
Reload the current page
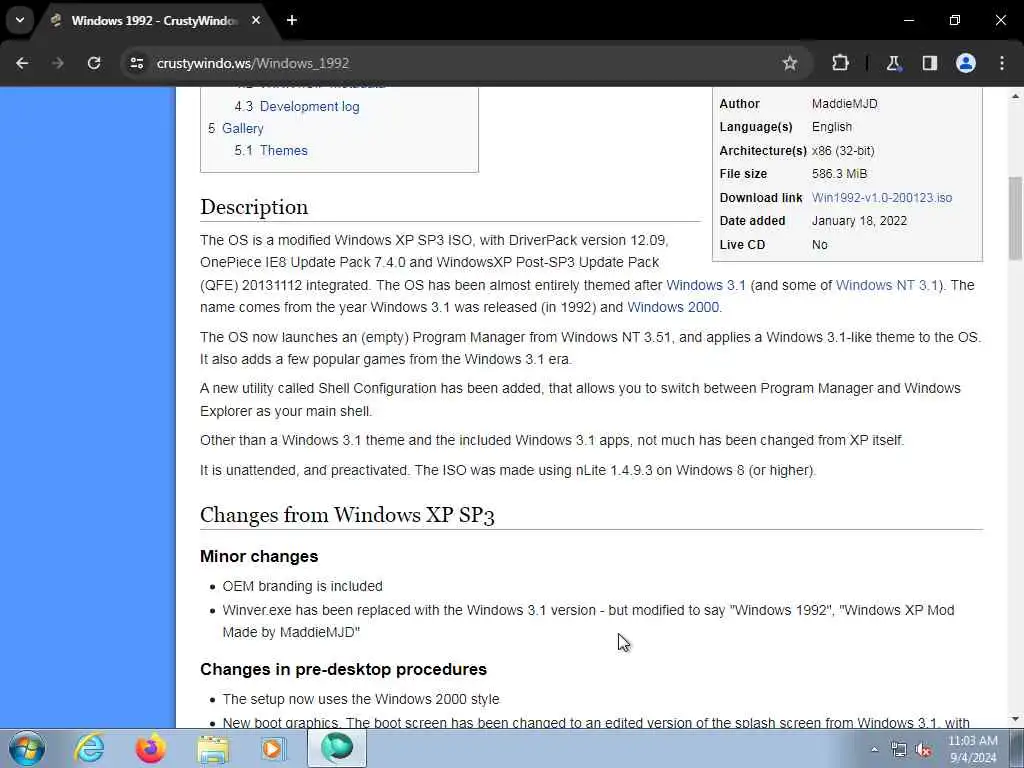[x=94, y=63]
